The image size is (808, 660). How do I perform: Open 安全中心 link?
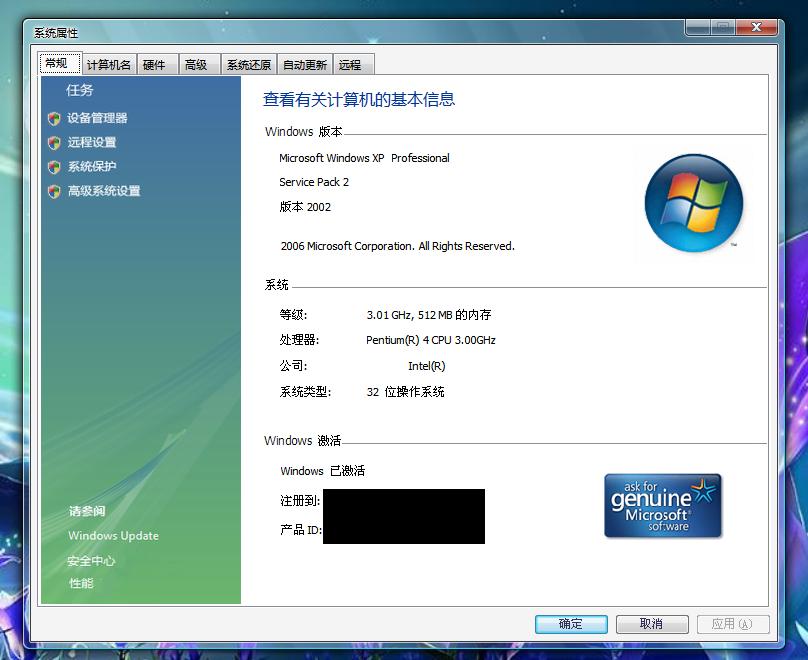[91, 561]
